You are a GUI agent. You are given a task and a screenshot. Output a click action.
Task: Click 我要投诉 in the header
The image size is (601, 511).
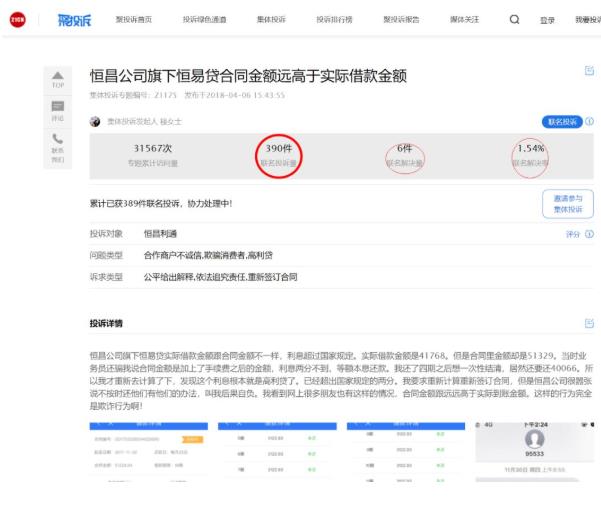[588, 20]
